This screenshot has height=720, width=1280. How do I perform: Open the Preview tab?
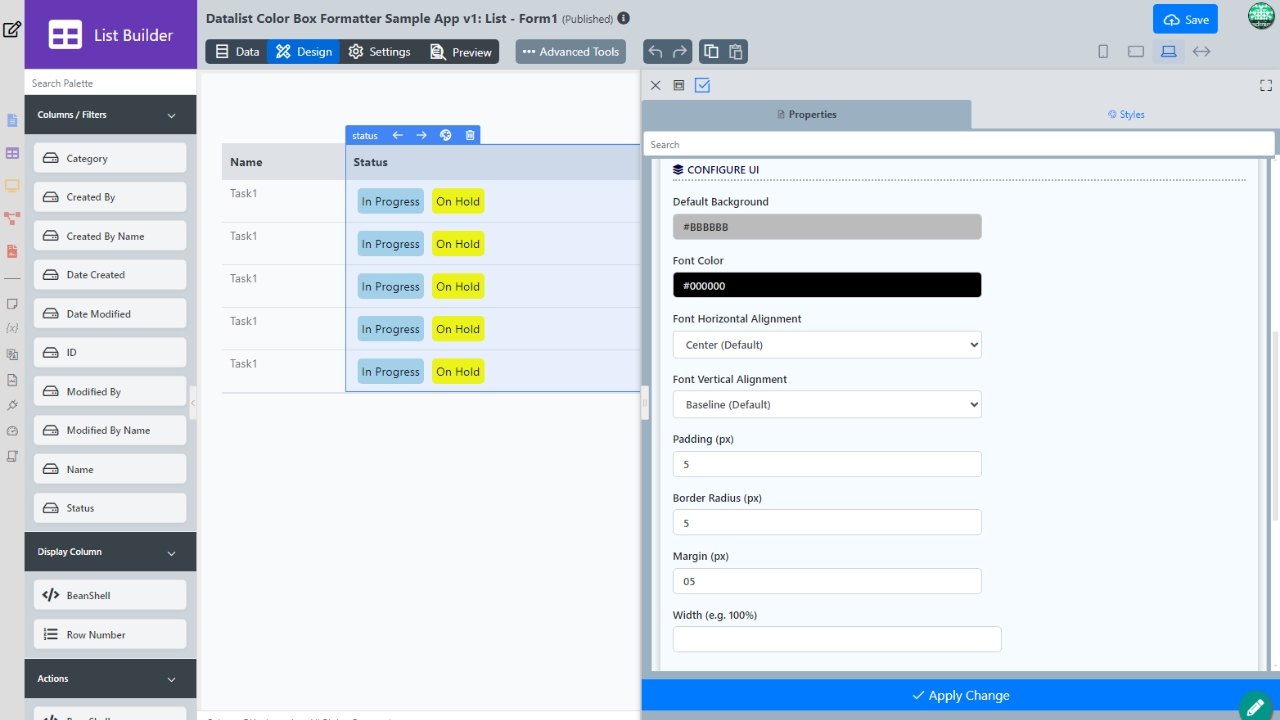pos(460,52)
